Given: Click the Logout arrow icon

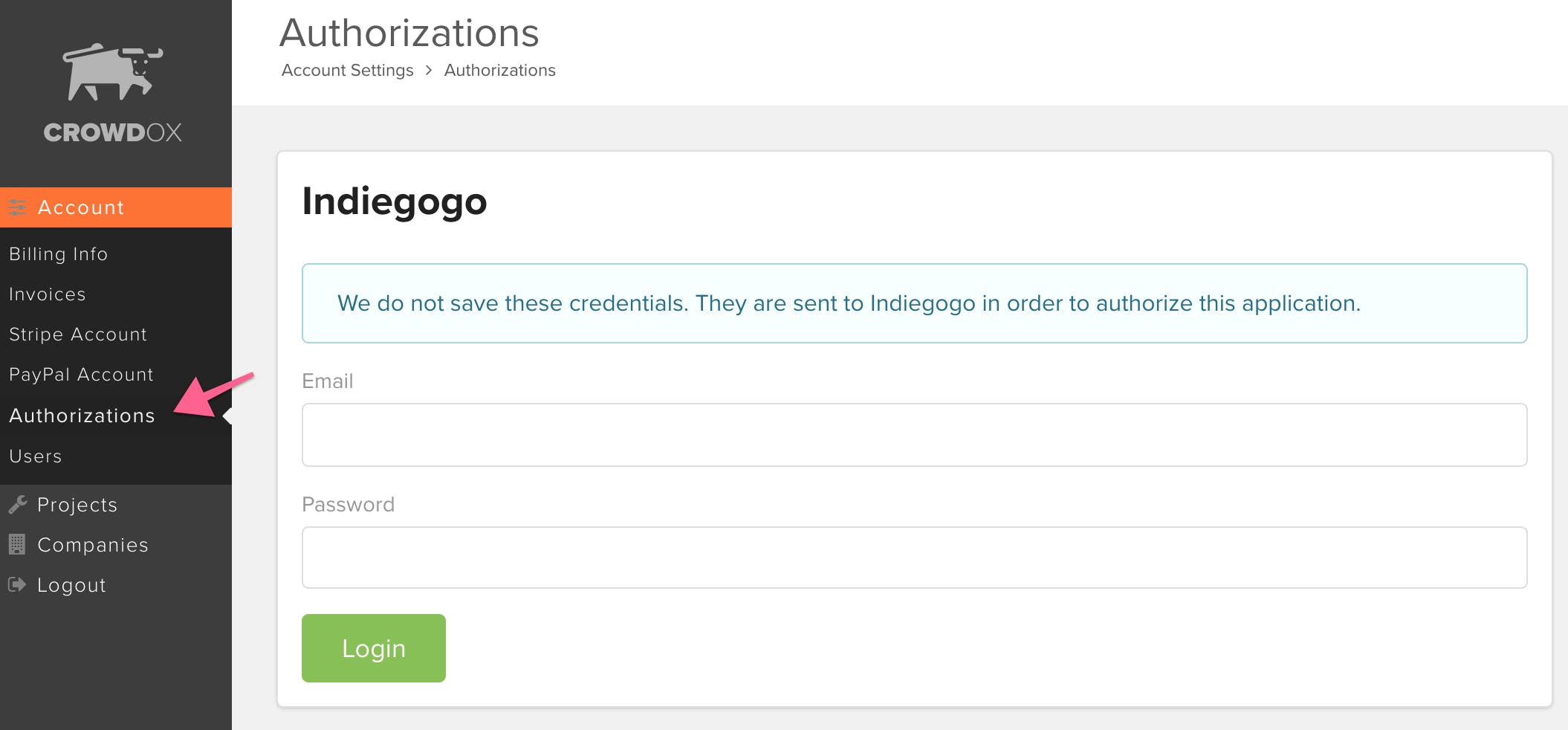Looking at the screenshot, I should pyautogui.click(x=17, y=584).
